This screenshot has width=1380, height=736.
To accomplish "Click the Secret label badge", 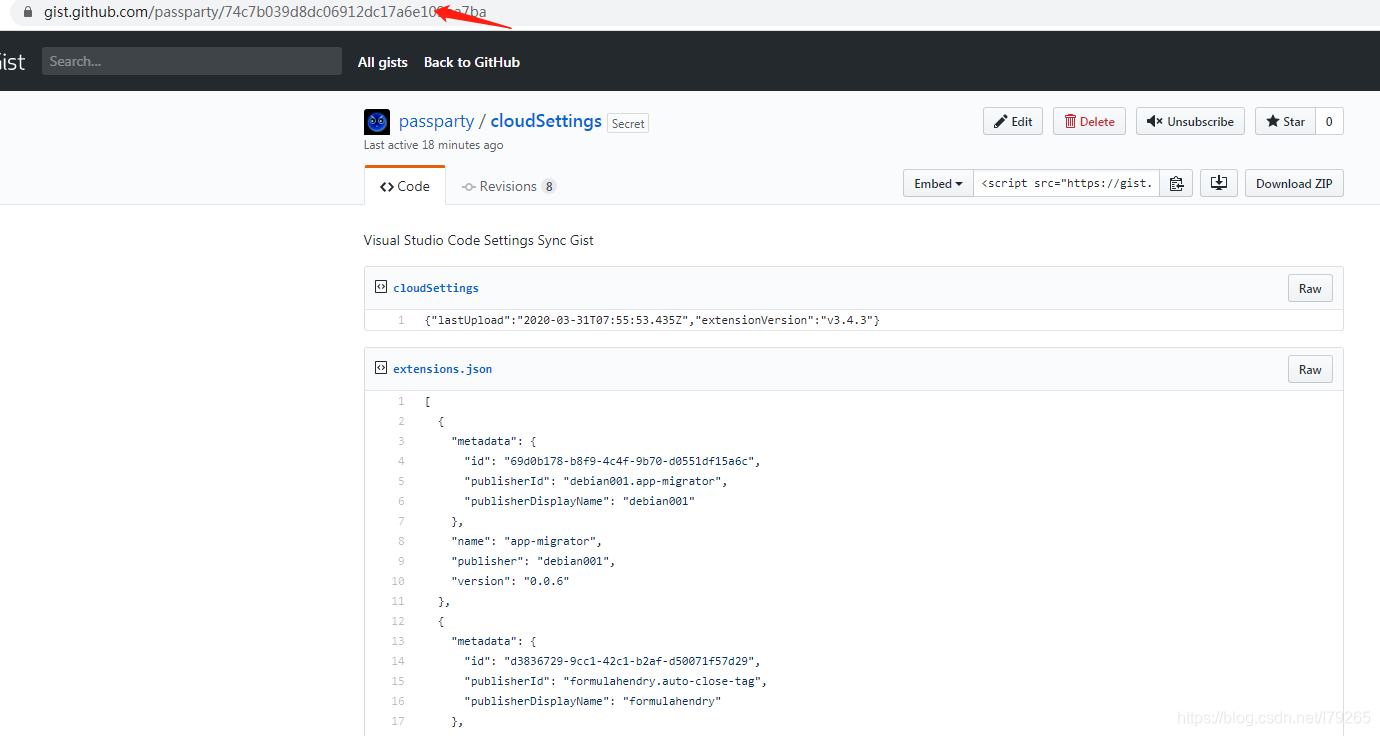I will point(627,123).
